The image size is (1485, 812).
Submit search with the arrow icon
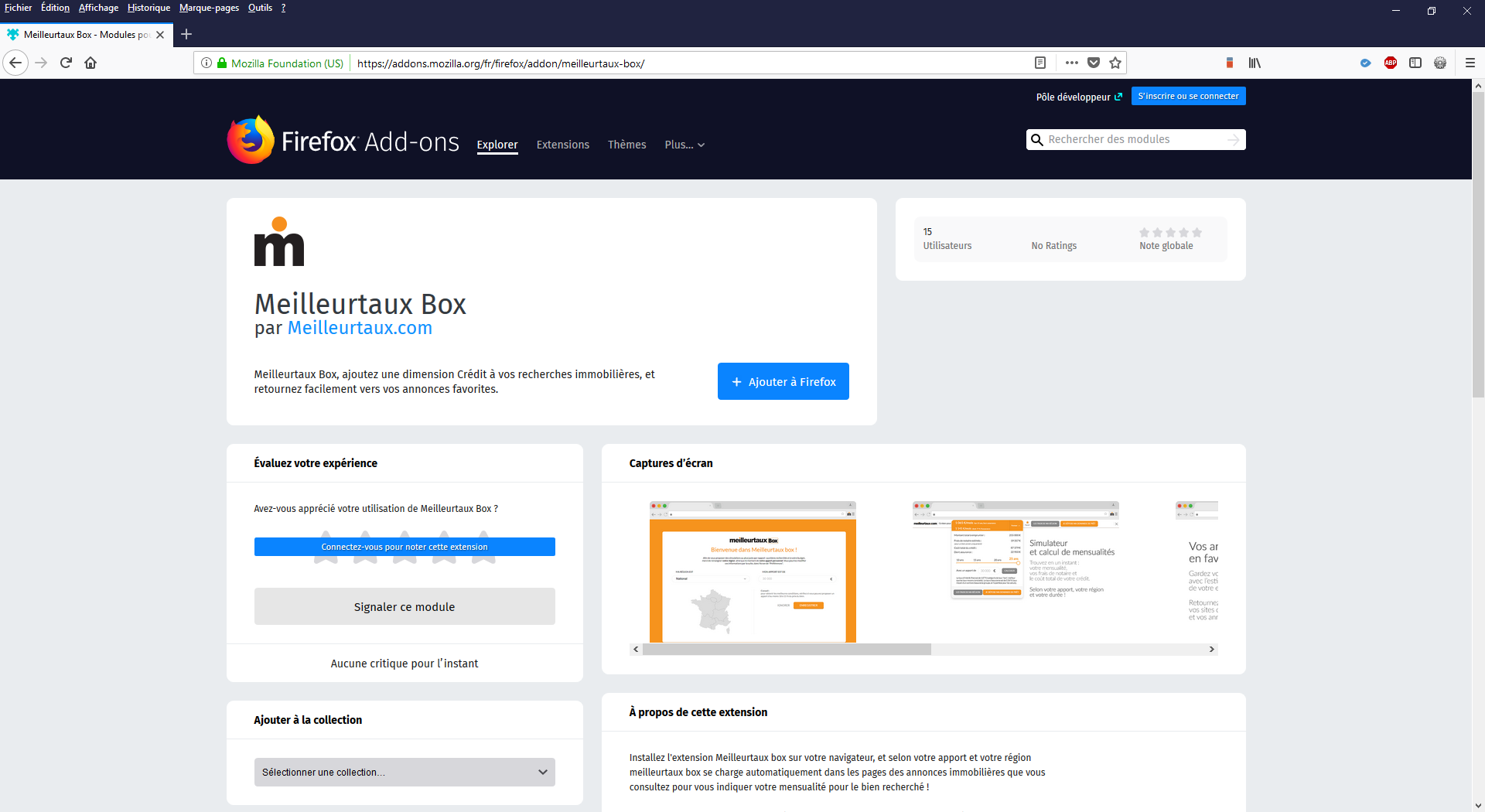(1233, 140)
